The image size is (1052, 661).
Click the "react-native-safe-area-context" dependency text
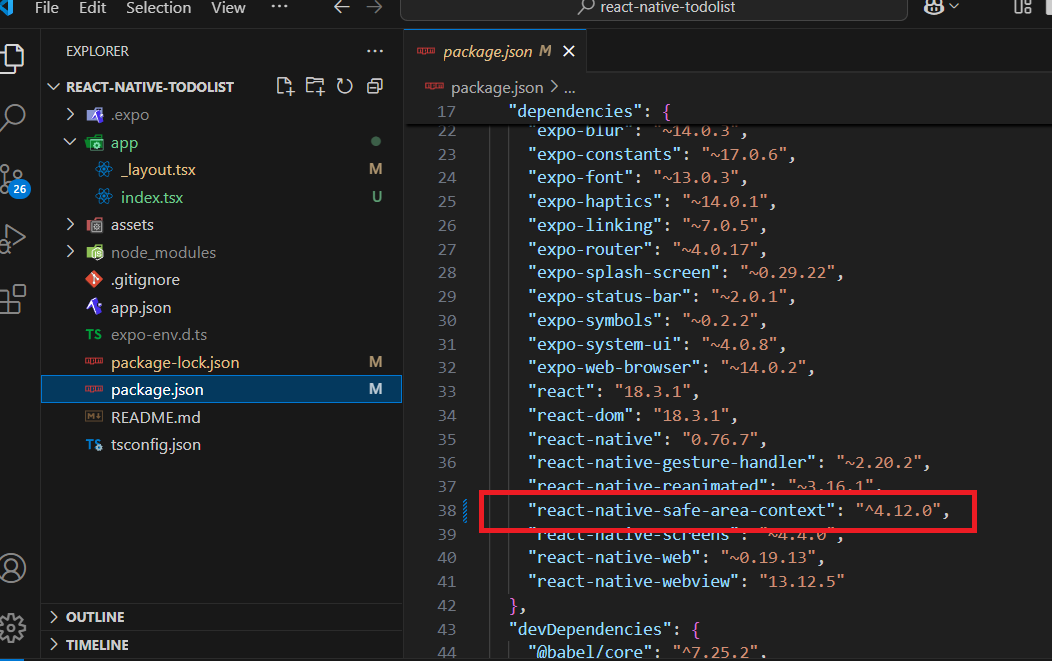point(681,510)
